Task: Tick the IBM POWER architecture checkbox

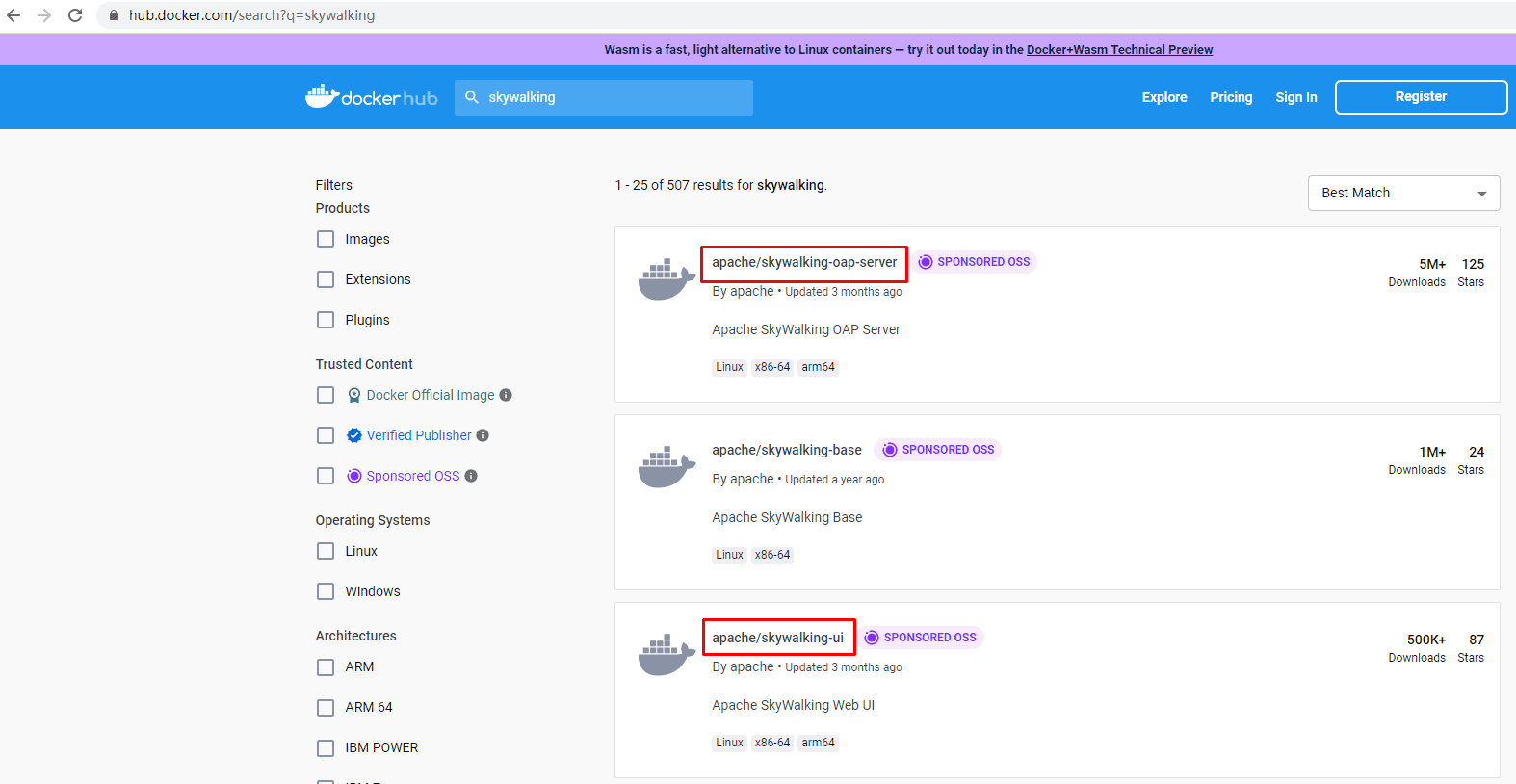Action: tap(326, 747)
